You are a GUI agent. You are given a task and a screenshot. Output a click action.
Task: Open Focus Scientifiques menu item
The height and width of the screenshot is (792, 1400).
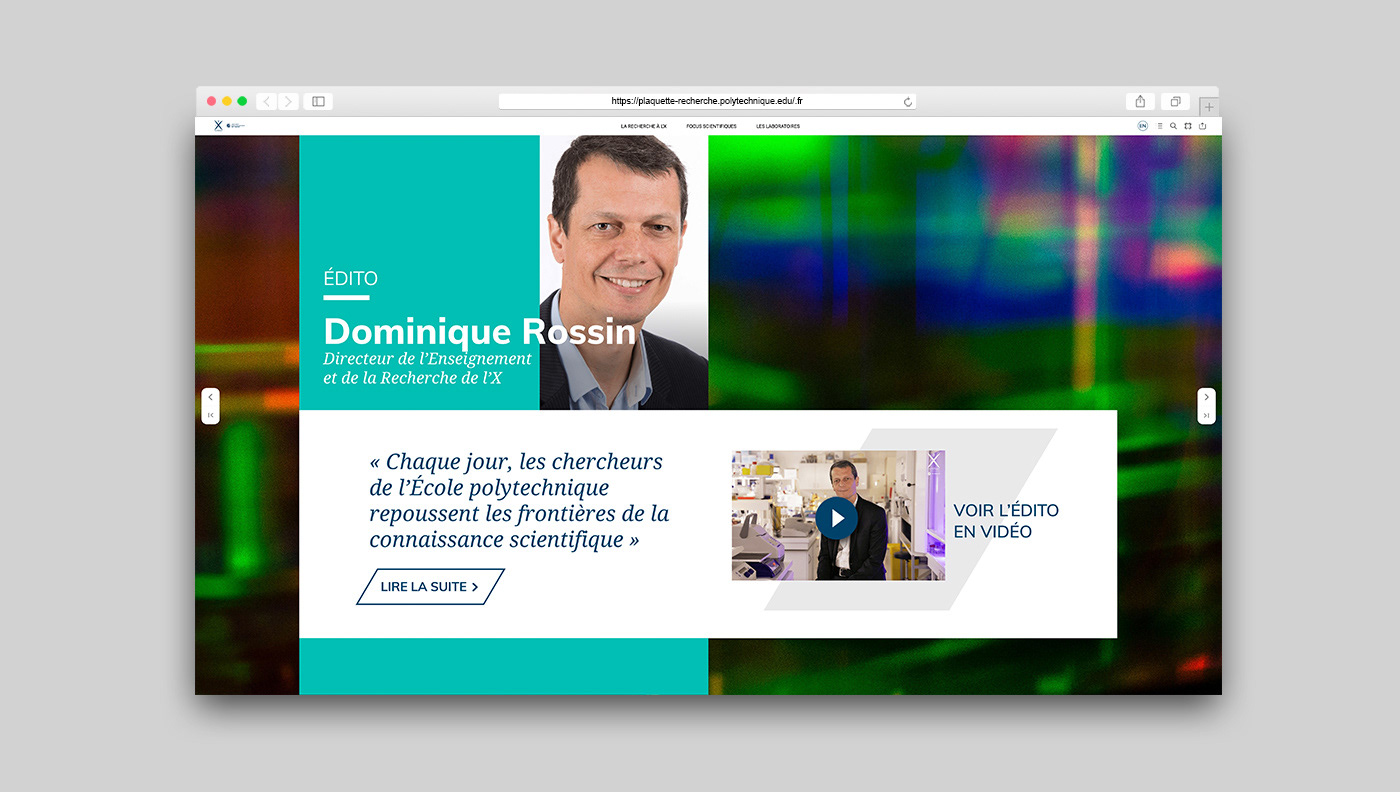pos(711,126)
